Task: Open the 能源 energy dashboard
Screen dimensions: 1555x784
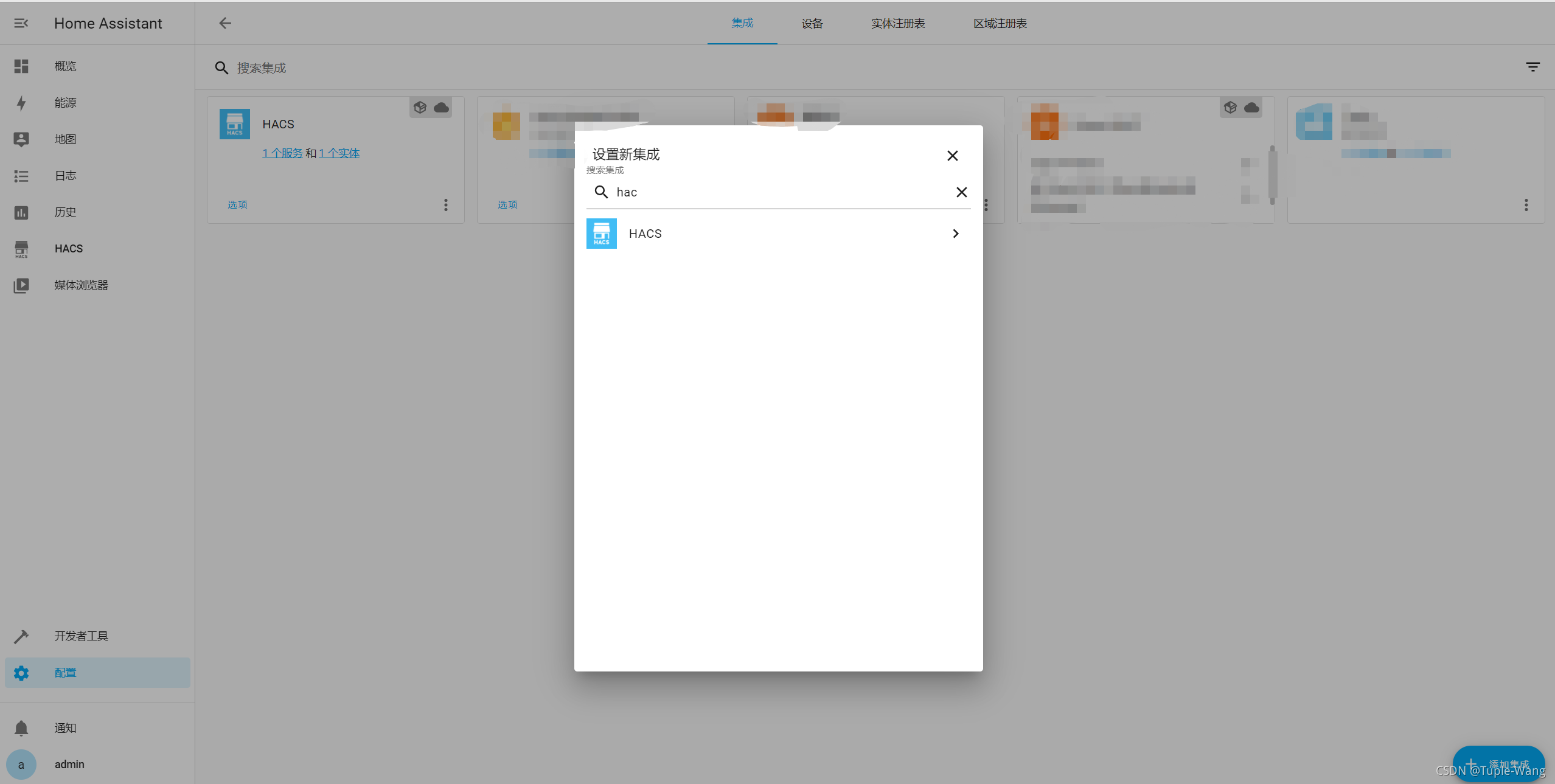Action: [x=65, y=103]
